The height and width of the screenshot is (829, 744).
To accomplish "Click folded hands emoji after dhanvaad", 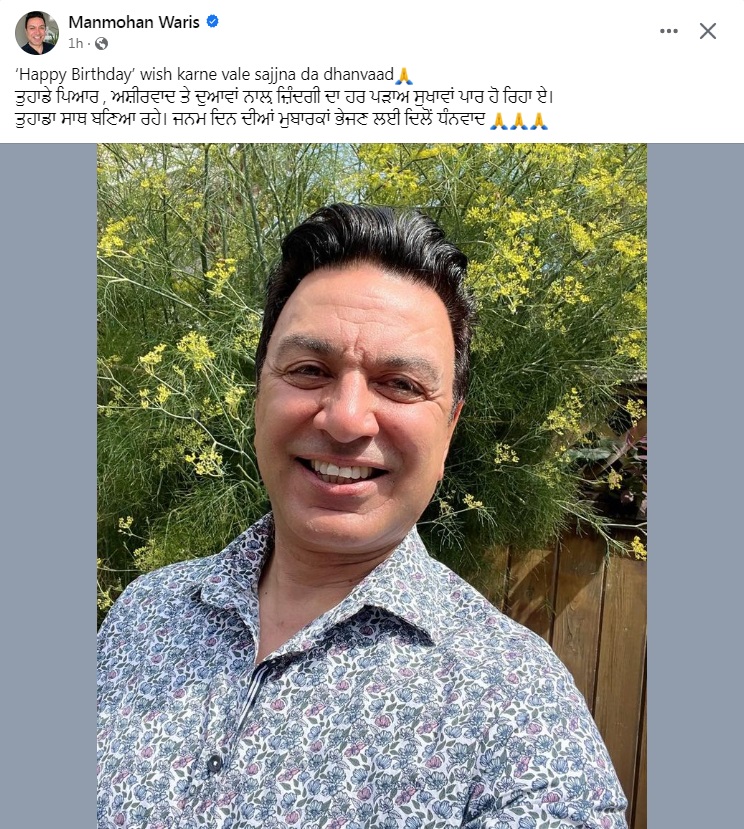I will coord(404,75).
